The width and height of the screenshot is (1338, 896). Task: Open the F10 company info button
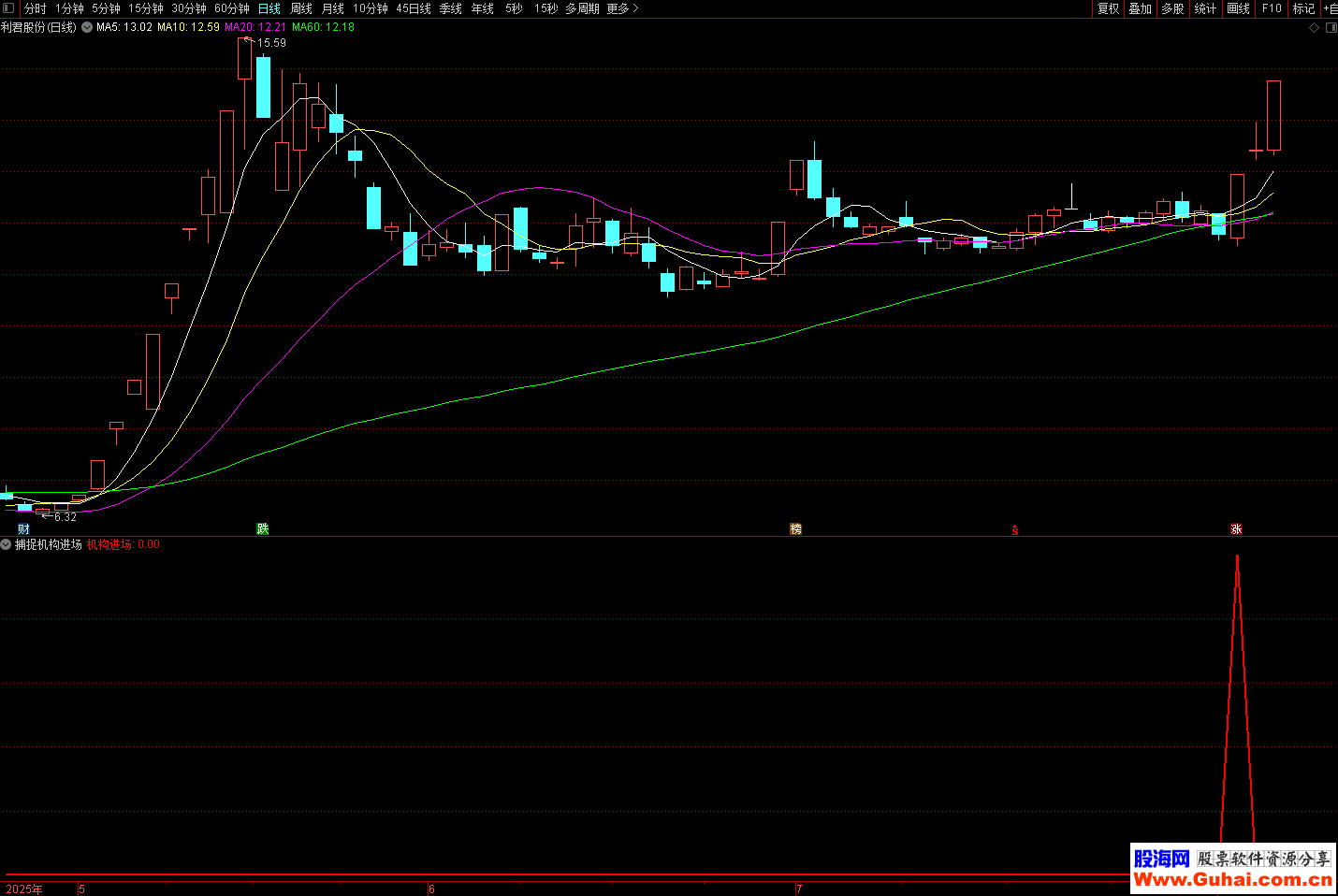1272,8
